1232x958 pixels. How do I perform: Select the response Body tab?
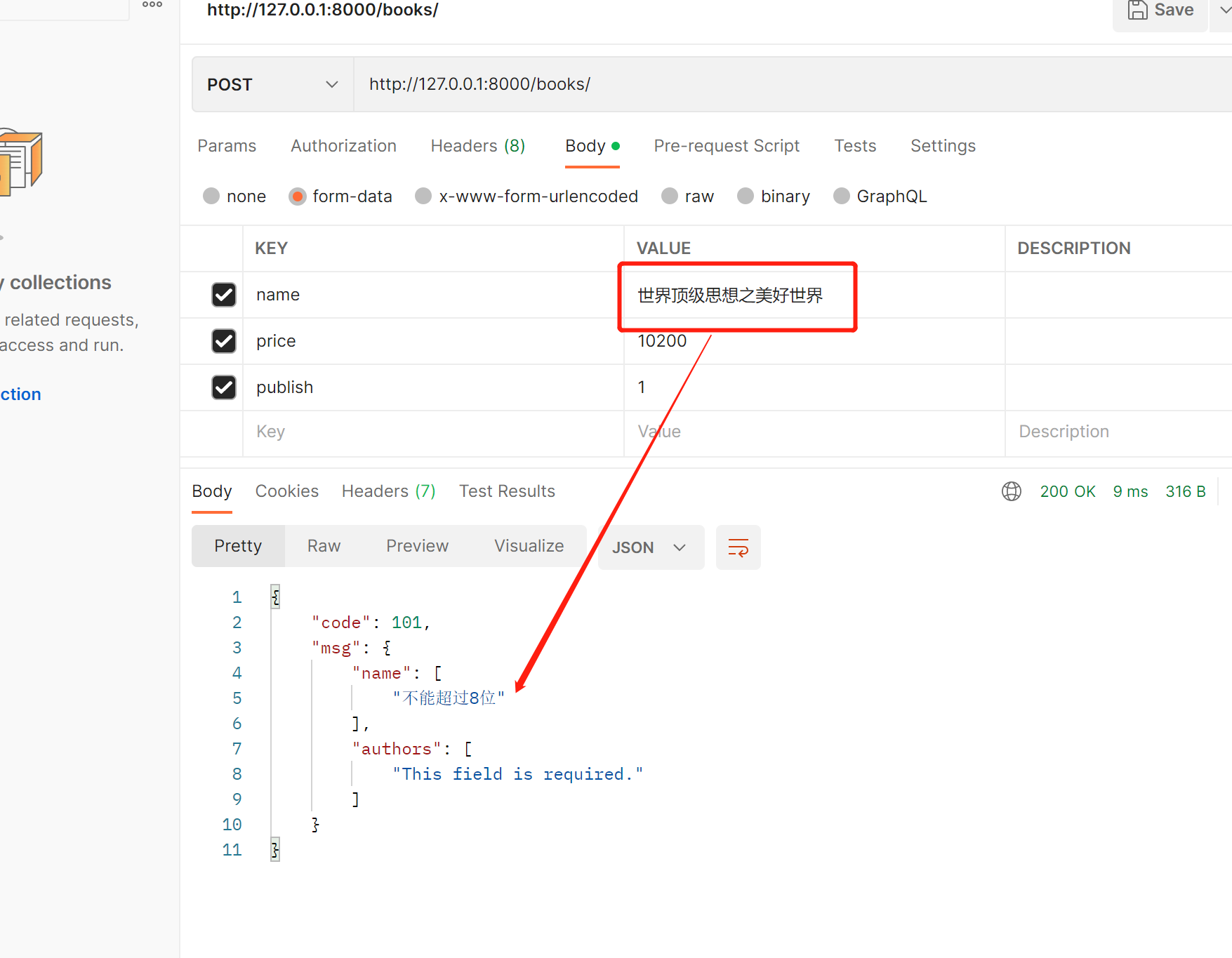click(212, 491)
